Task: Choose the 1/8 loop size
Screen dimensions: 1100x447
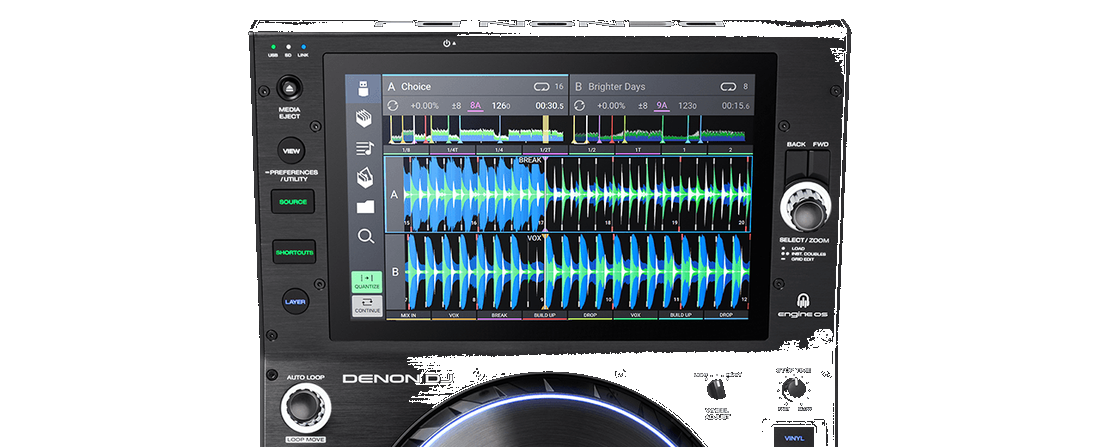Action: click(x=407, y=150)
